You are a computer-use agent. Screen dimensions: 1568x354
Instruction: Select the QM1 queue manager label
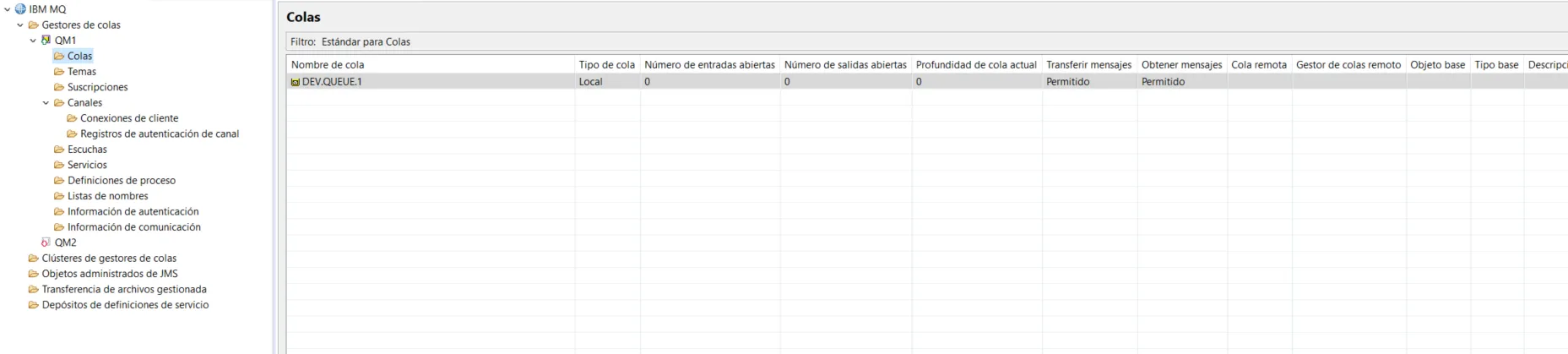pos(65,41)
